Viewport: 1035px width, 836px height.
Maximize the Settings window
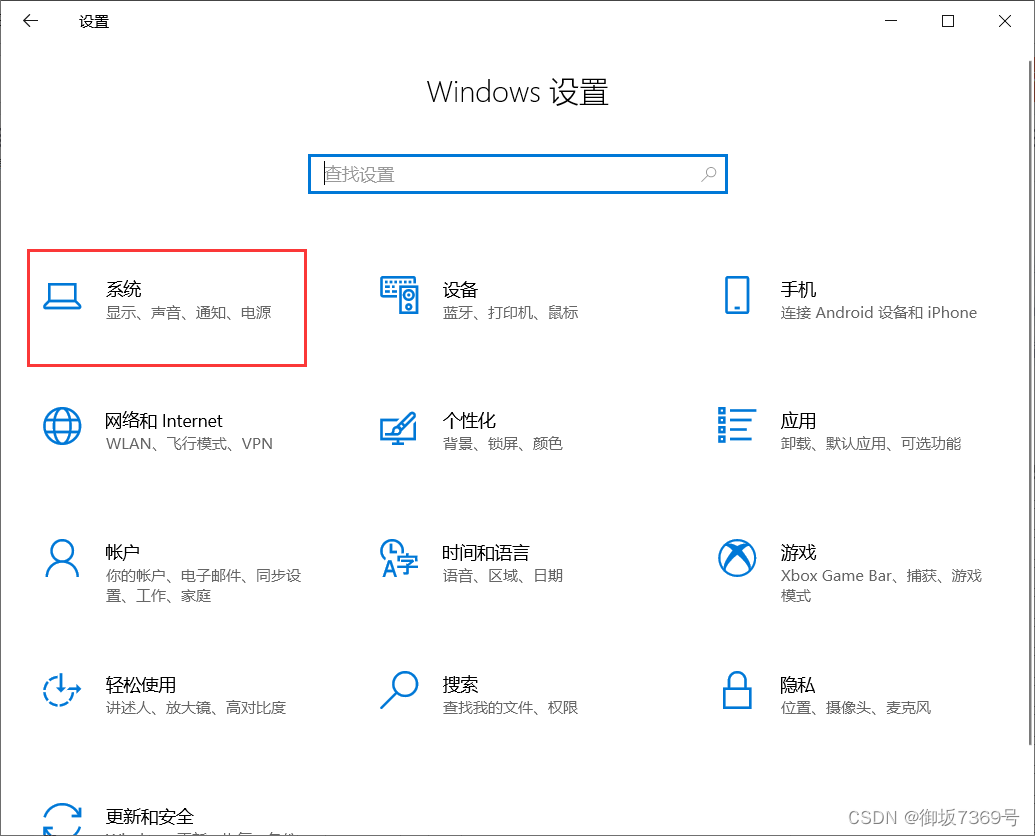click(x=948, y=21)
